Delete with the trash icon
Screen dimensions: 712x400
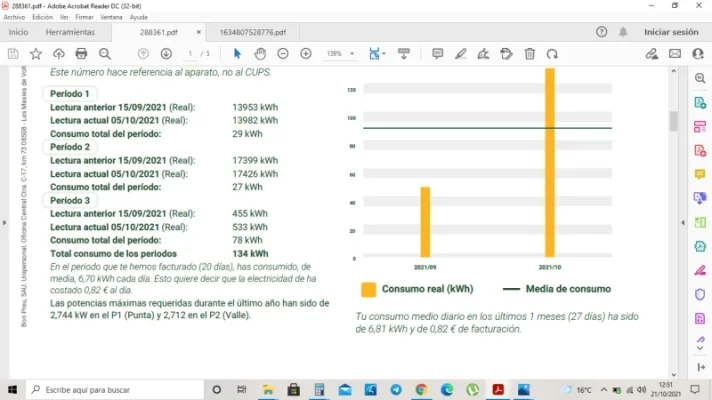(x=529, y=54)
